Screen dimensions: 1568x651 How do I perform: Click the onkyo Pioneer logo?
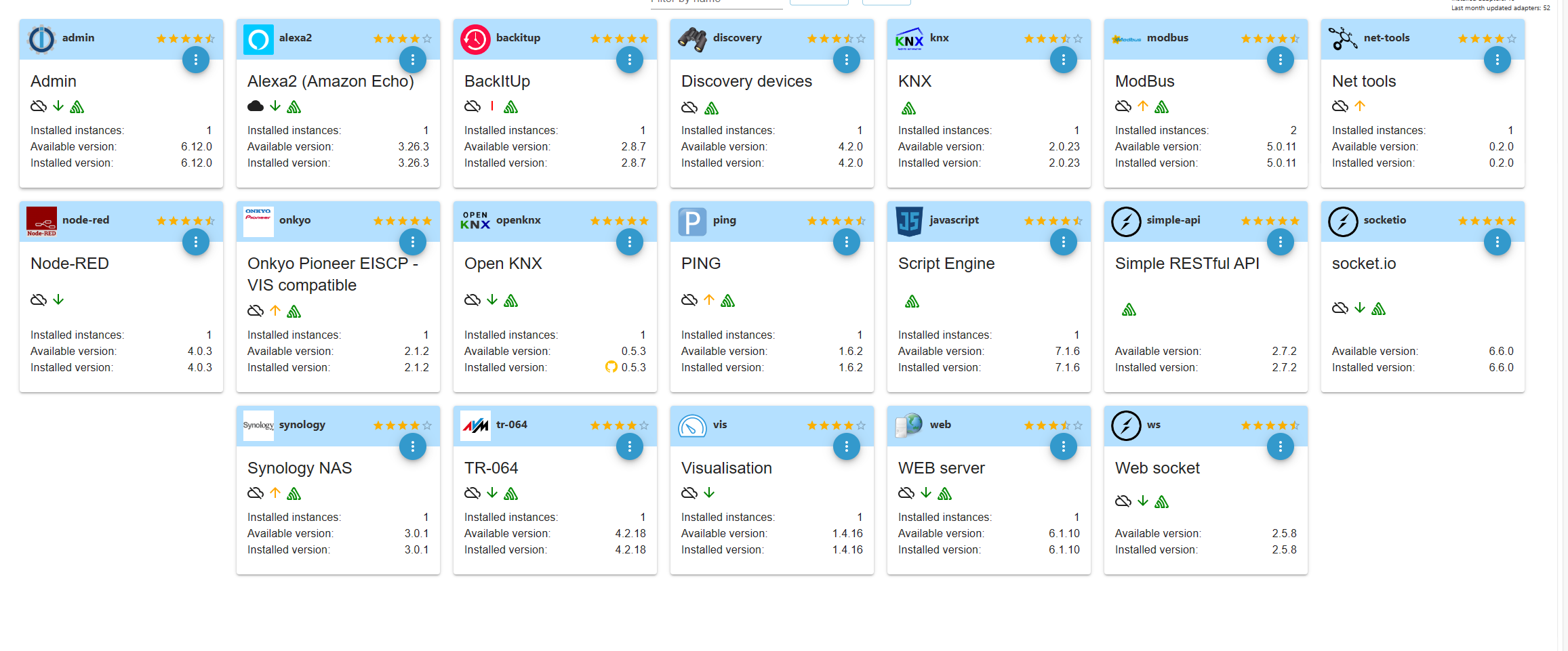tap(258, 222)
